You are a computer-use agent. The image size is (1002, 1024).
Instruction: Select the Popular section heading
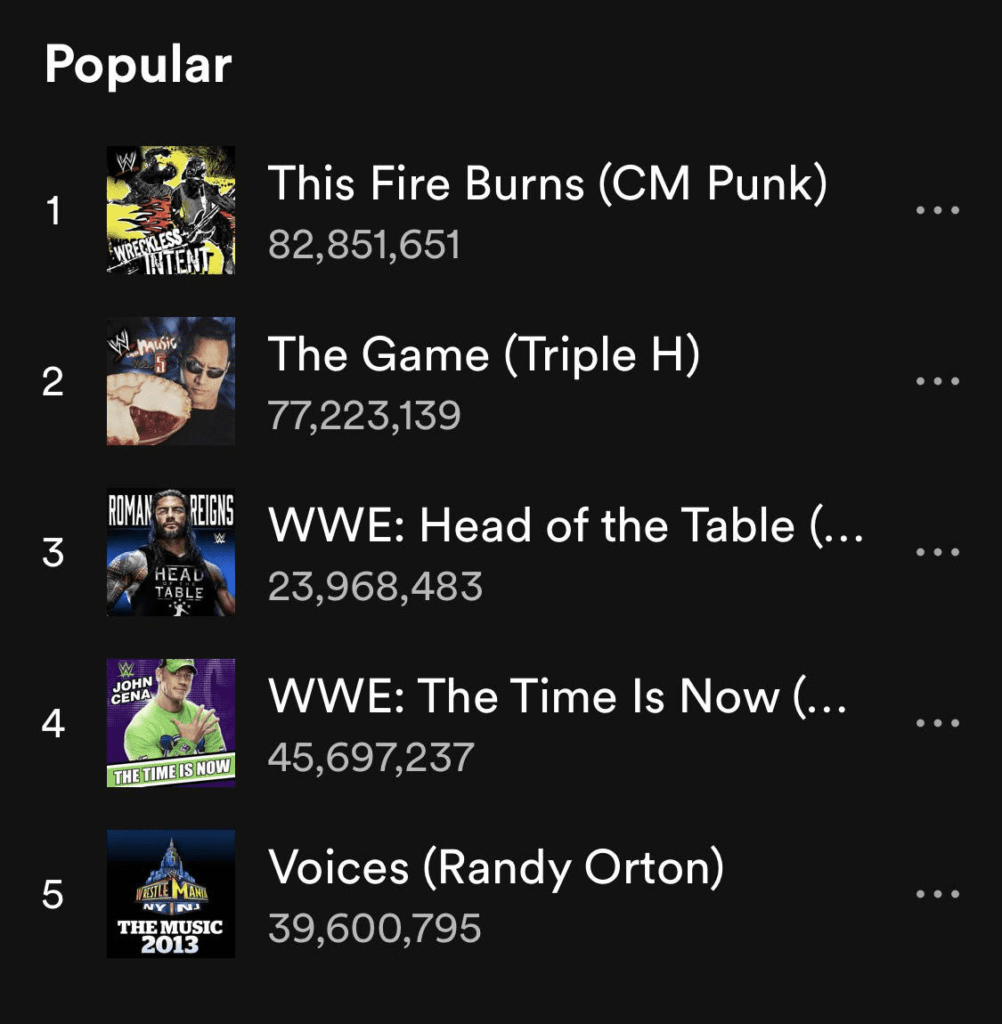[x=138, y=66]
